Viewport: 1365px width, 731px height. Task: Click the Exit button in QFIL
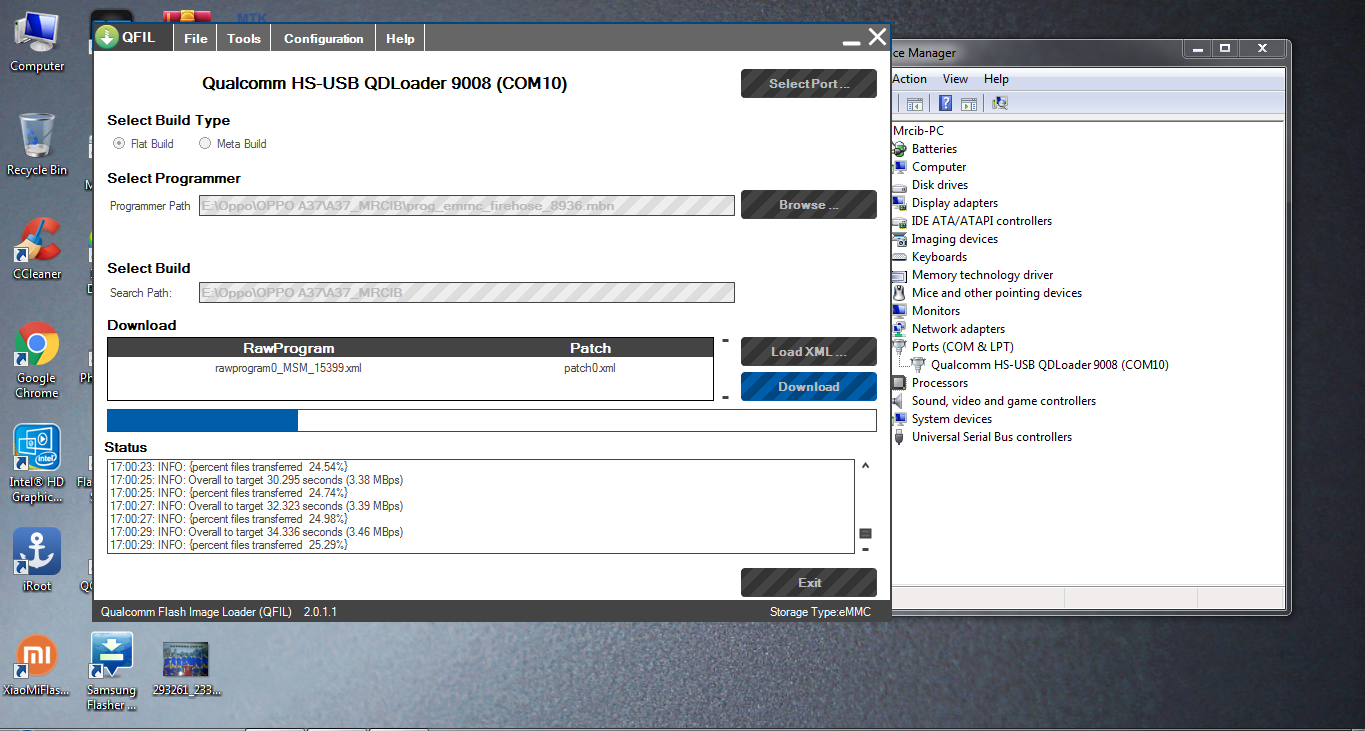809,582
